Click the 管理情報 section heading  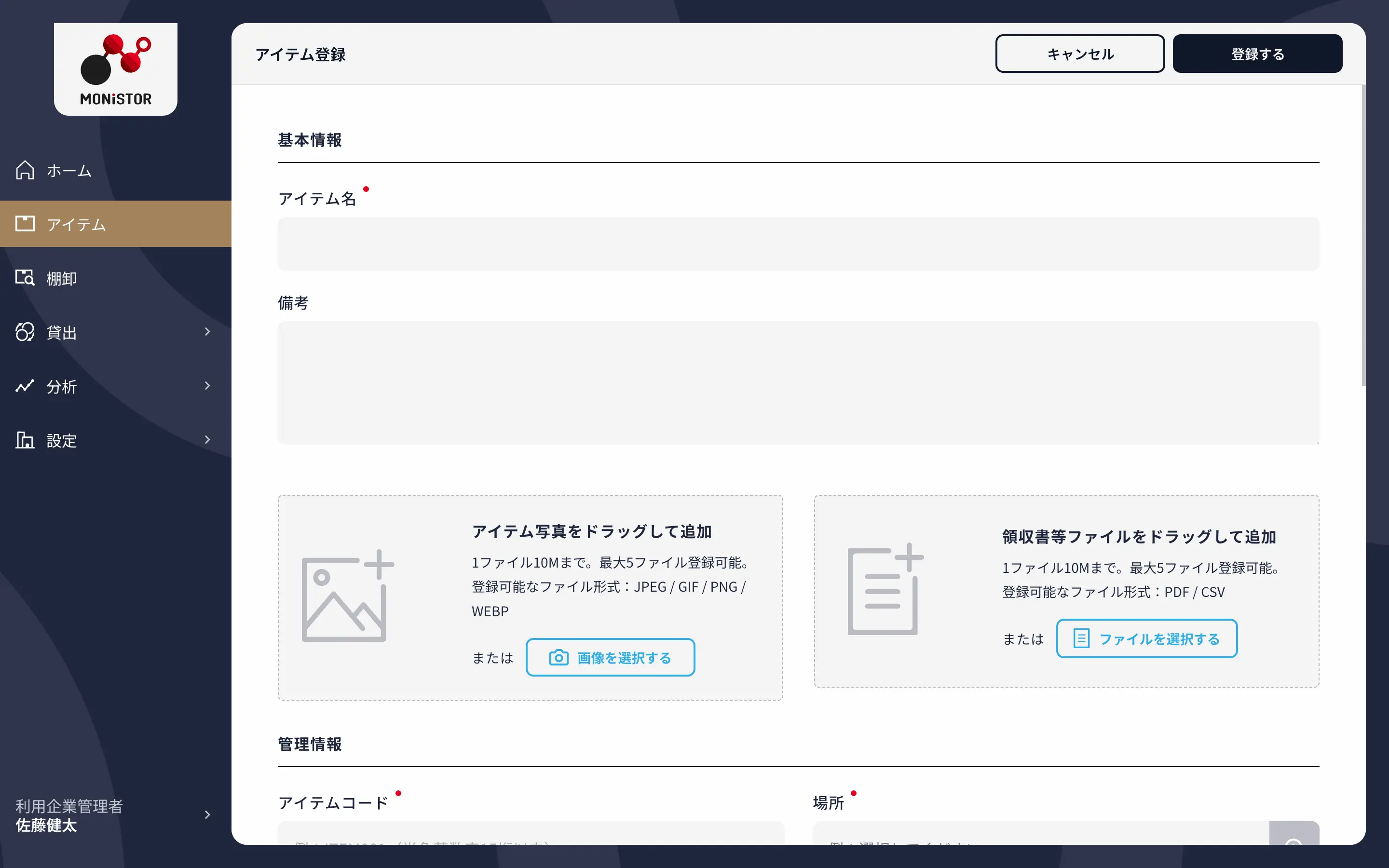[310, 744]
